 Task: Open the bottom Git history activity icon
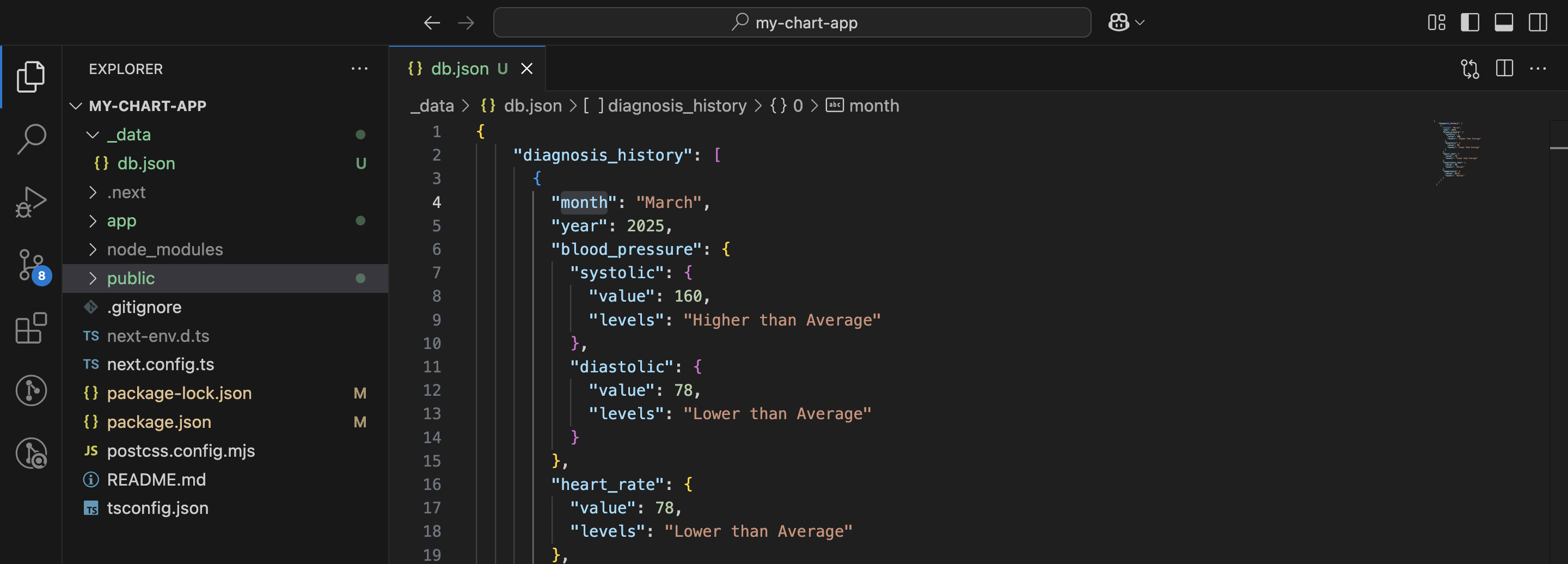31,453
